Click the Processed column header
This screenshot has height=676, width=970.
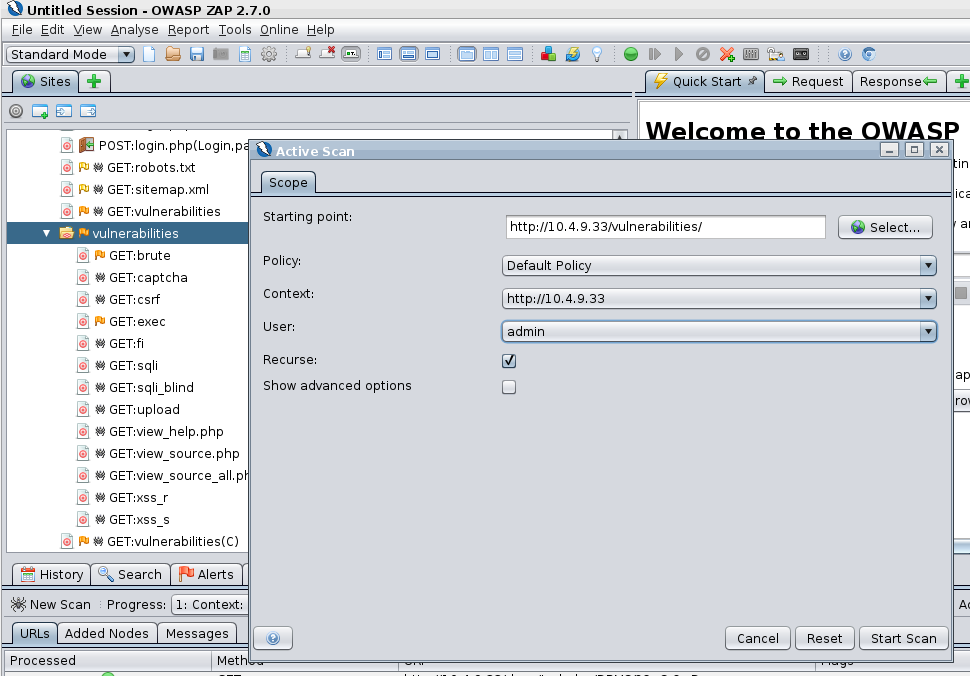[108, 661]
